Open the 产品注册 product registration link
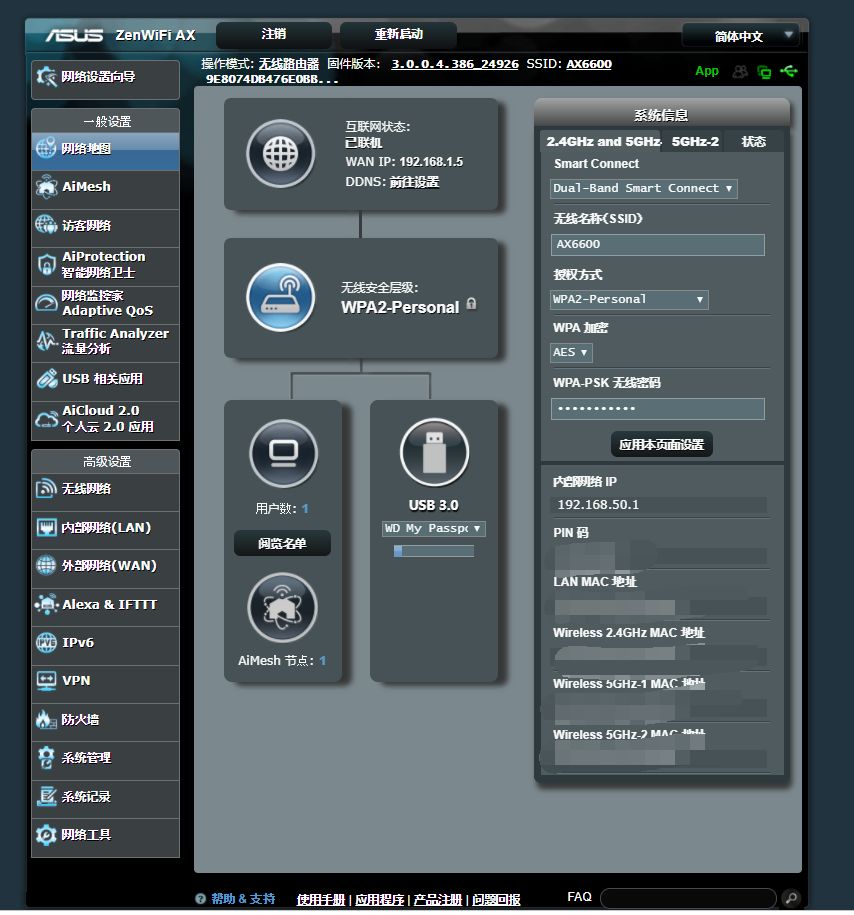The width and height of the screenshot is (854, 915). point(438,900)
